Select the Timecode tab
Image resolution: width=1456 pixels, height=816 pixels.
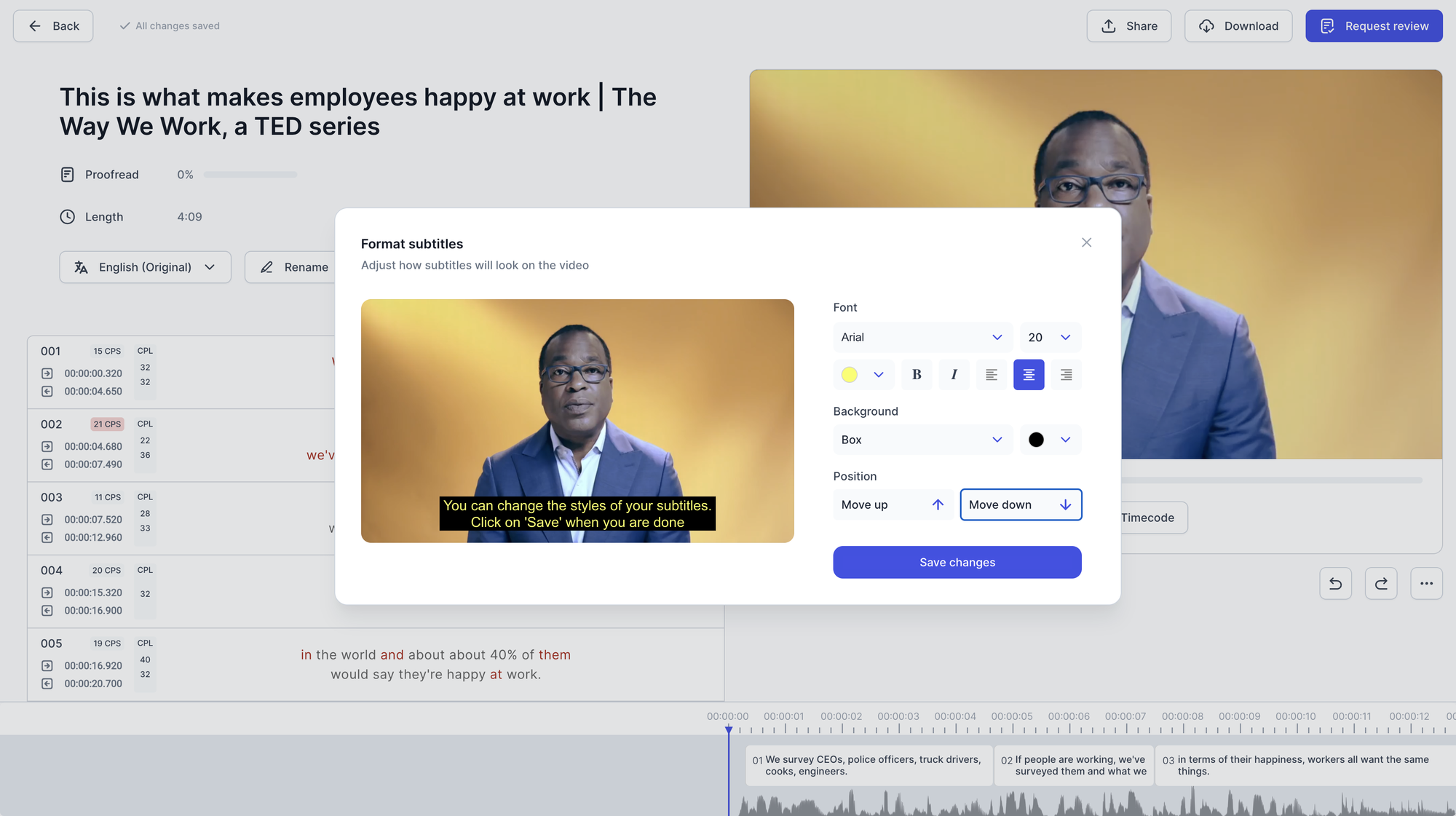1147,518
